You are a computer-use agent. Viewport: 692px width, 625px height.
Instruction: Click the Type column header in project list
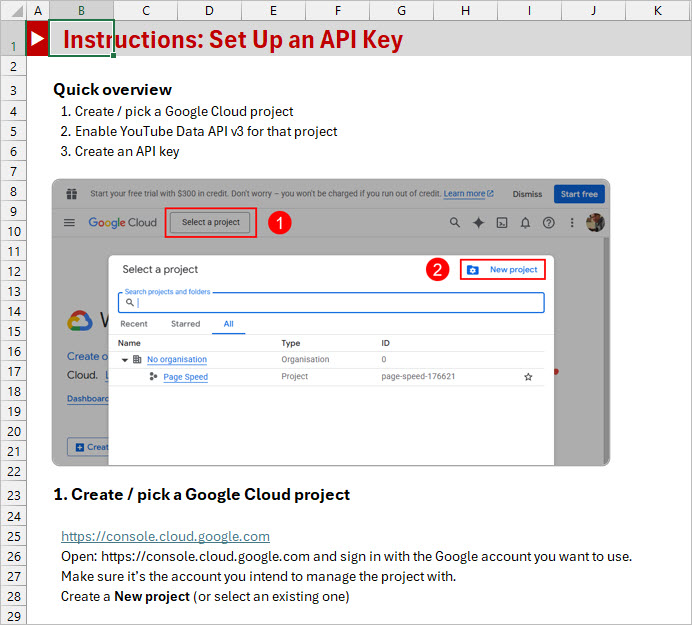(290, 343)
